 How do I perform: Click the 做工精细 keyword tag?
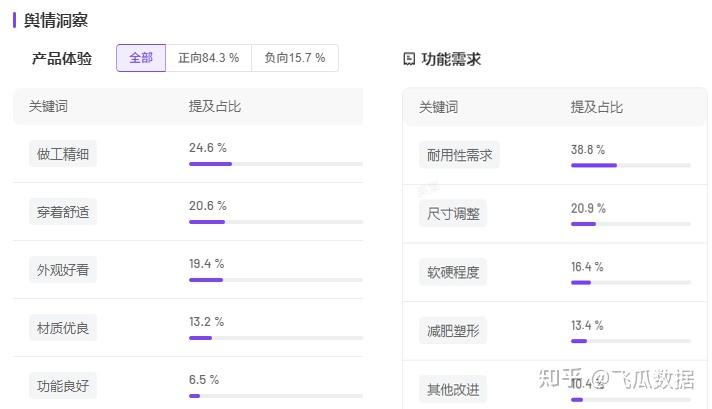click(x=63, y=154)
